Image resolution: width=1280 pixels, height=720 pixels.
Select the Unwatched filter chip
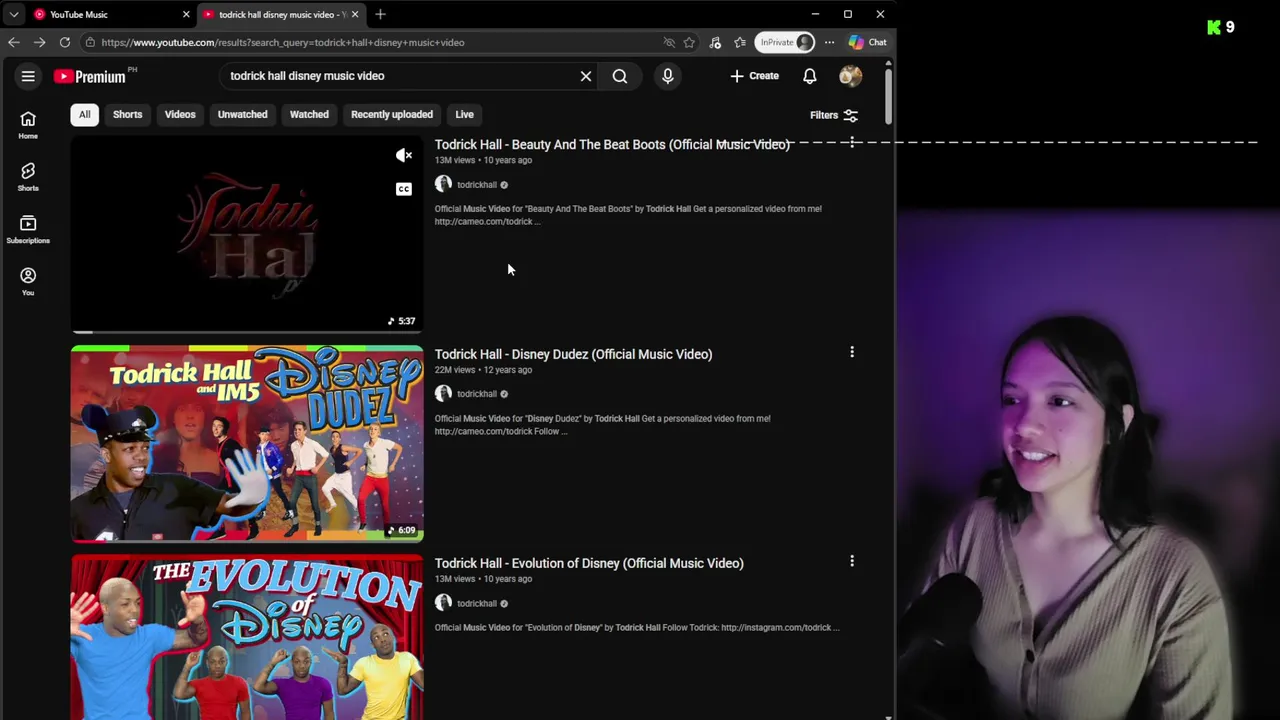click(x=243, y=114)
